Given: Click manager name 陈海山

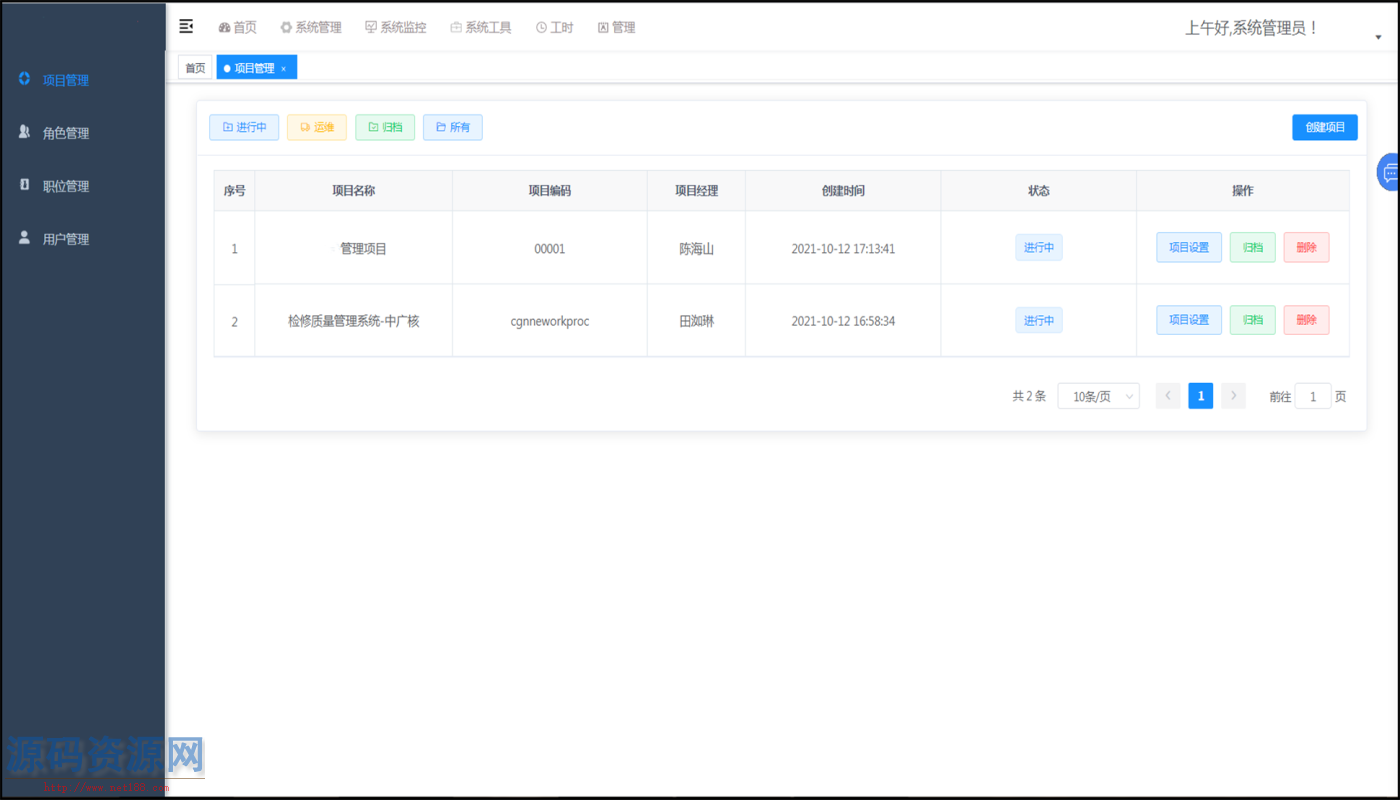Looking at the screenshot, I should (x=696, y=249).
